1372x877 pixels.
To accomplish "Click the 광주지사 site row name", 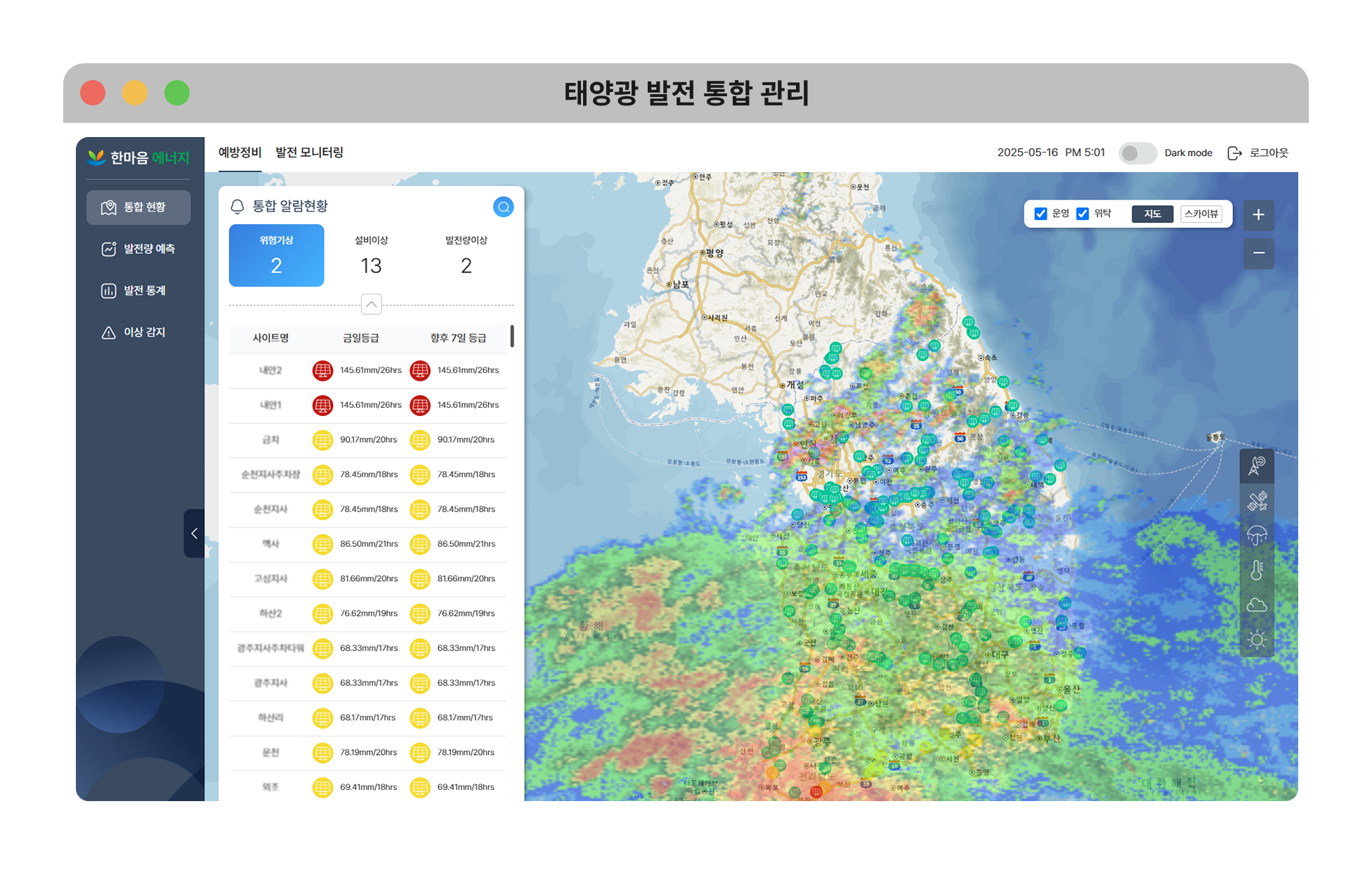I will [x=270, y=683].
